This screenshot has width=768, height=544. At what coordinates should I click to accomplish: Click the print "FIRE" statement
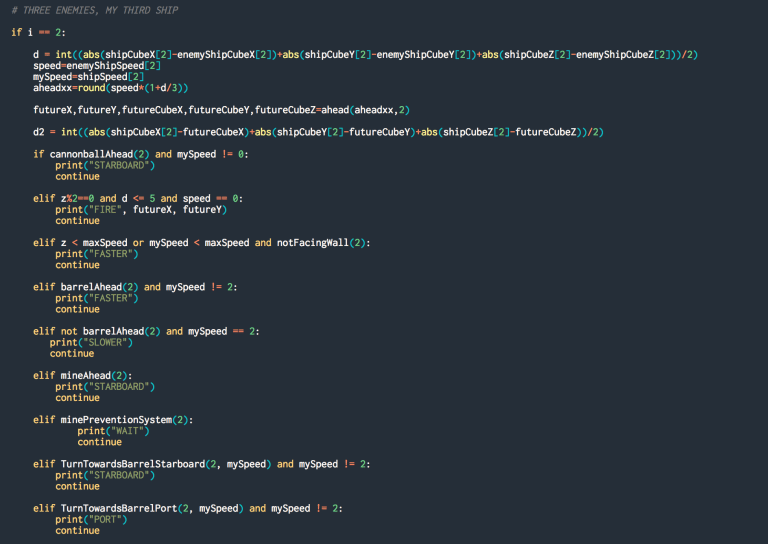(x=141, y=210)
